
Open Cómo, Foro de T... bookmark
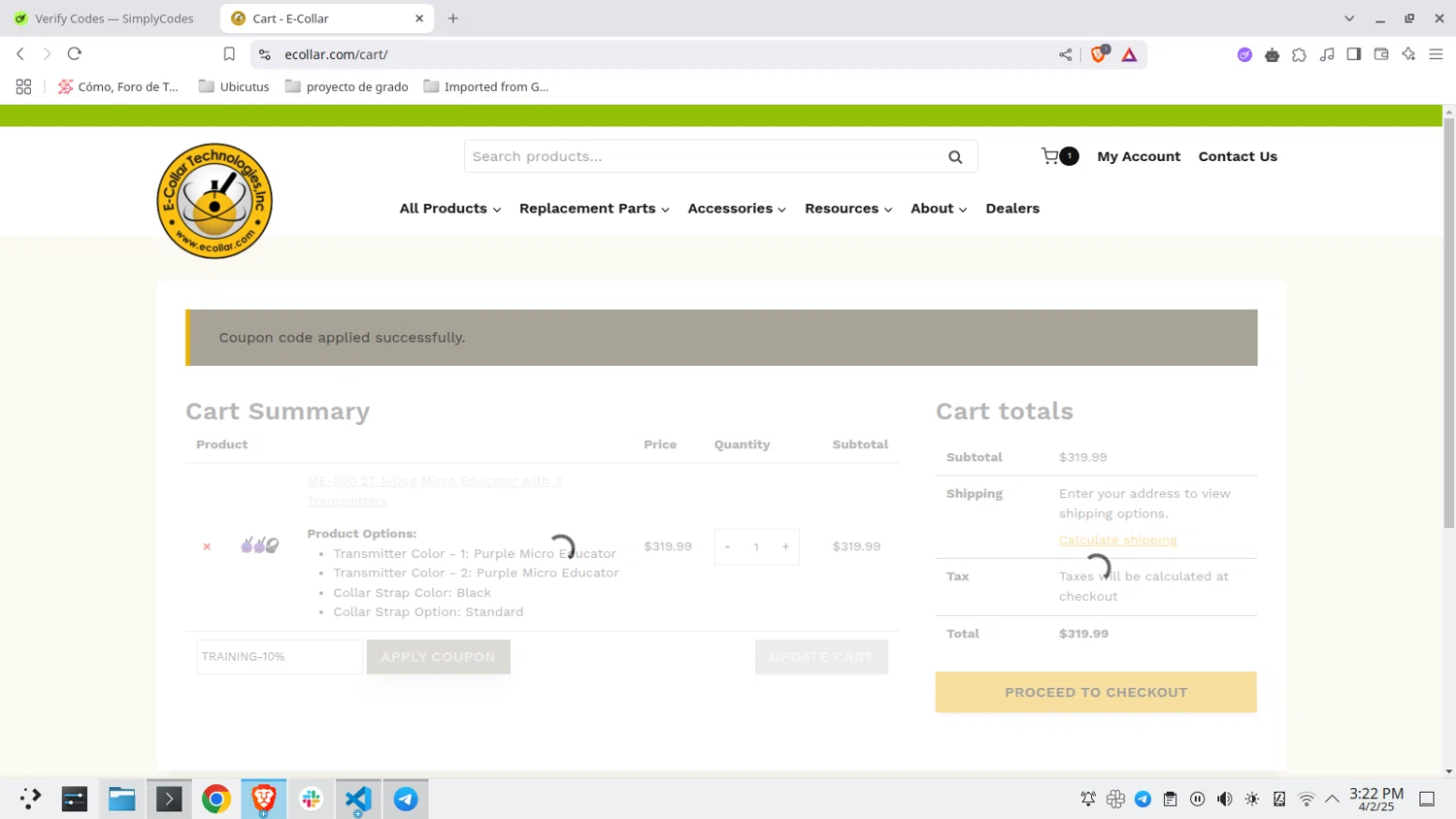(x=118, y=86)
